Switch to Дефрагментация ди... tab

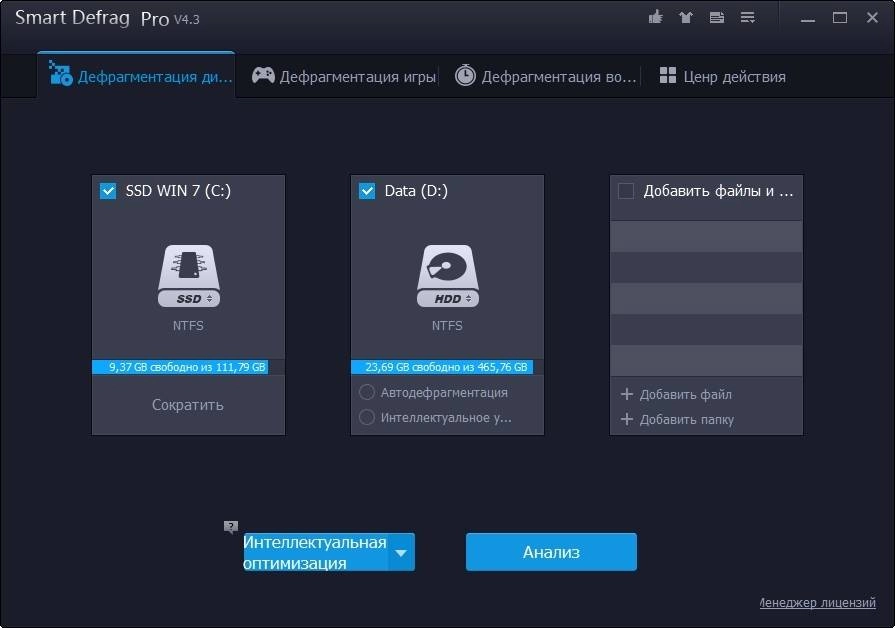(136, 76)
